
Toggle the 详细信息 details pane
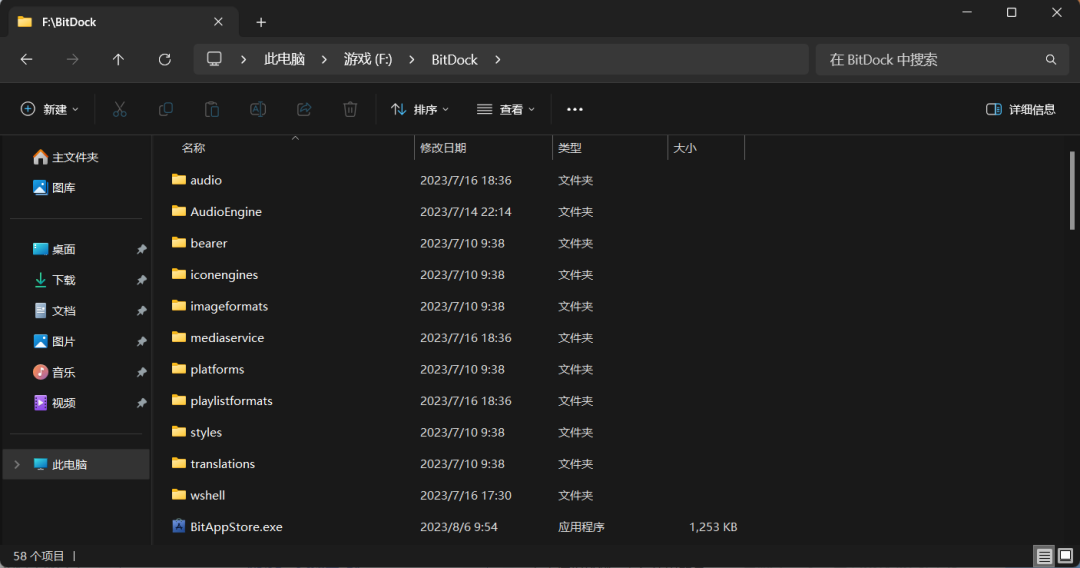pyautogui.click(x=1021, y=109)
